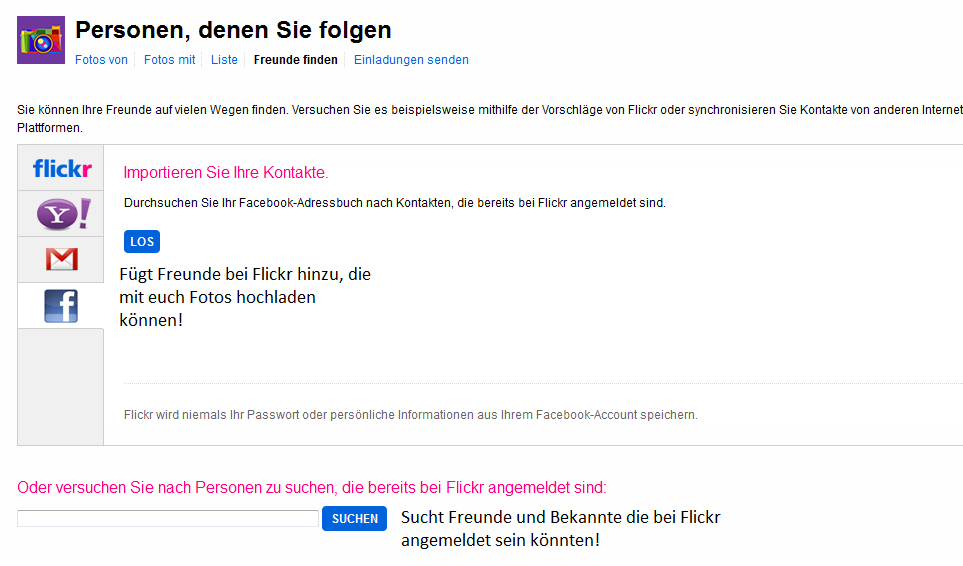Choose the Yahoo contacts icon
The image size is (963, 566).
(61, 214)
